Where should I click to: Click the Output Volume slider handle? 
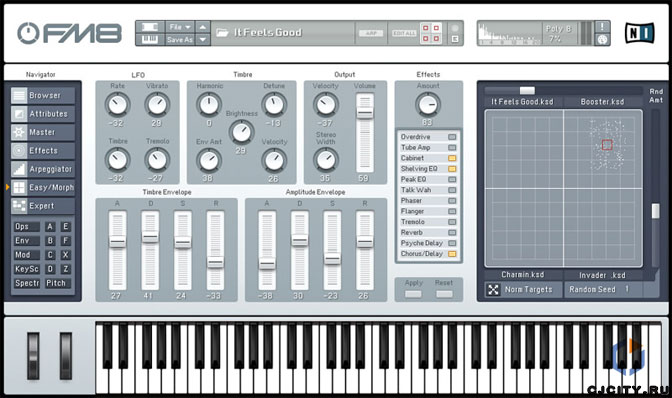pos(365,113)
